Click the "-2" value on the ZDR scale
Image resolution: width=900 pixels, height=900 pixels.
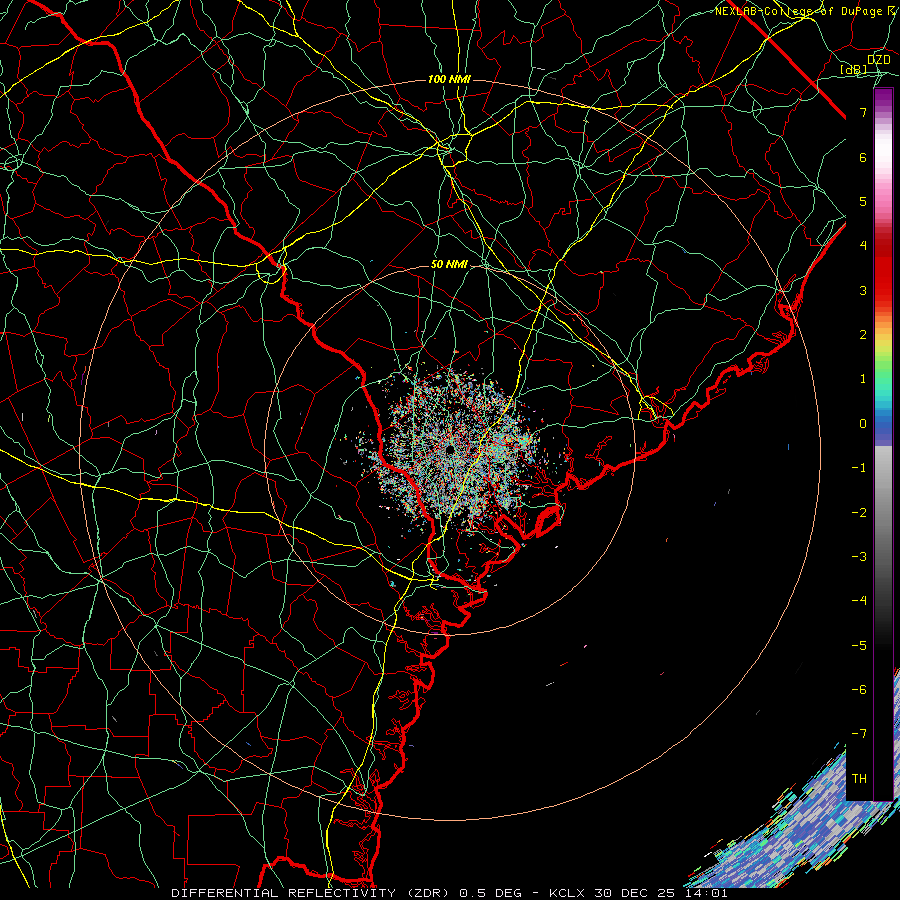pos(859,513)
